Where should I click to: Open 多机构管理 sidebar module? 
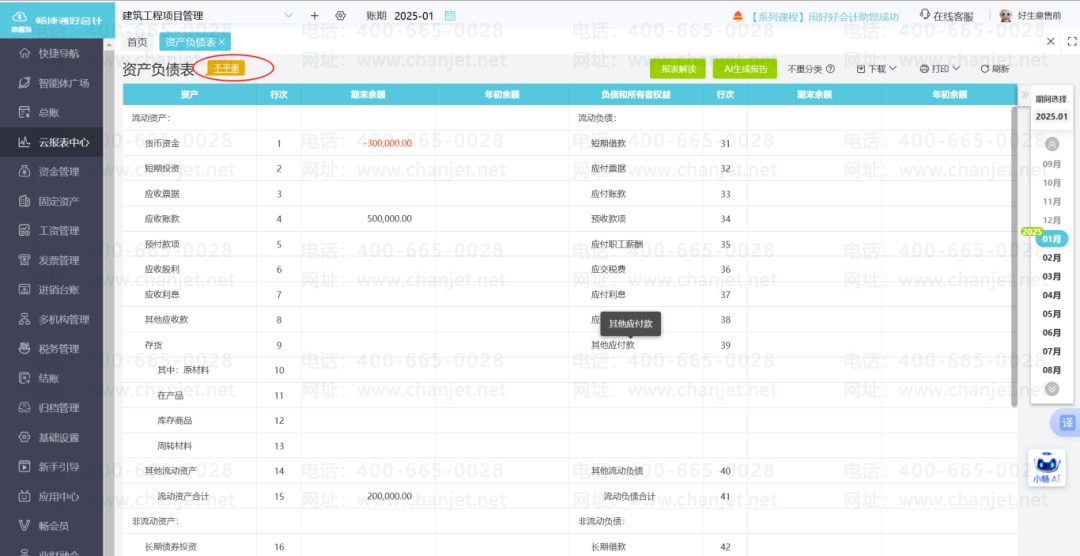[52, 319]
